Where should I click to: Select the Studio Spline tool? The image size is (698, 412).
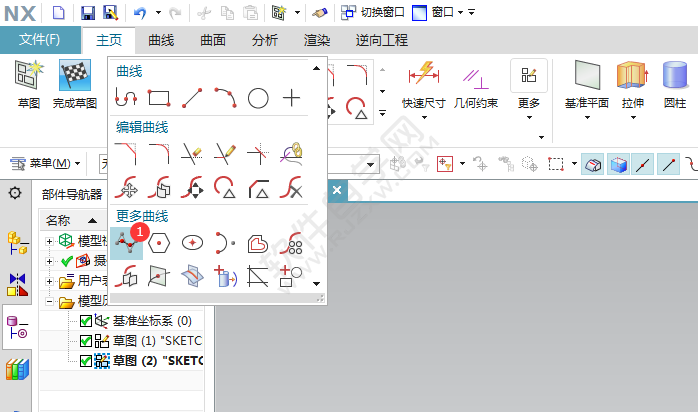pos(126,243)
